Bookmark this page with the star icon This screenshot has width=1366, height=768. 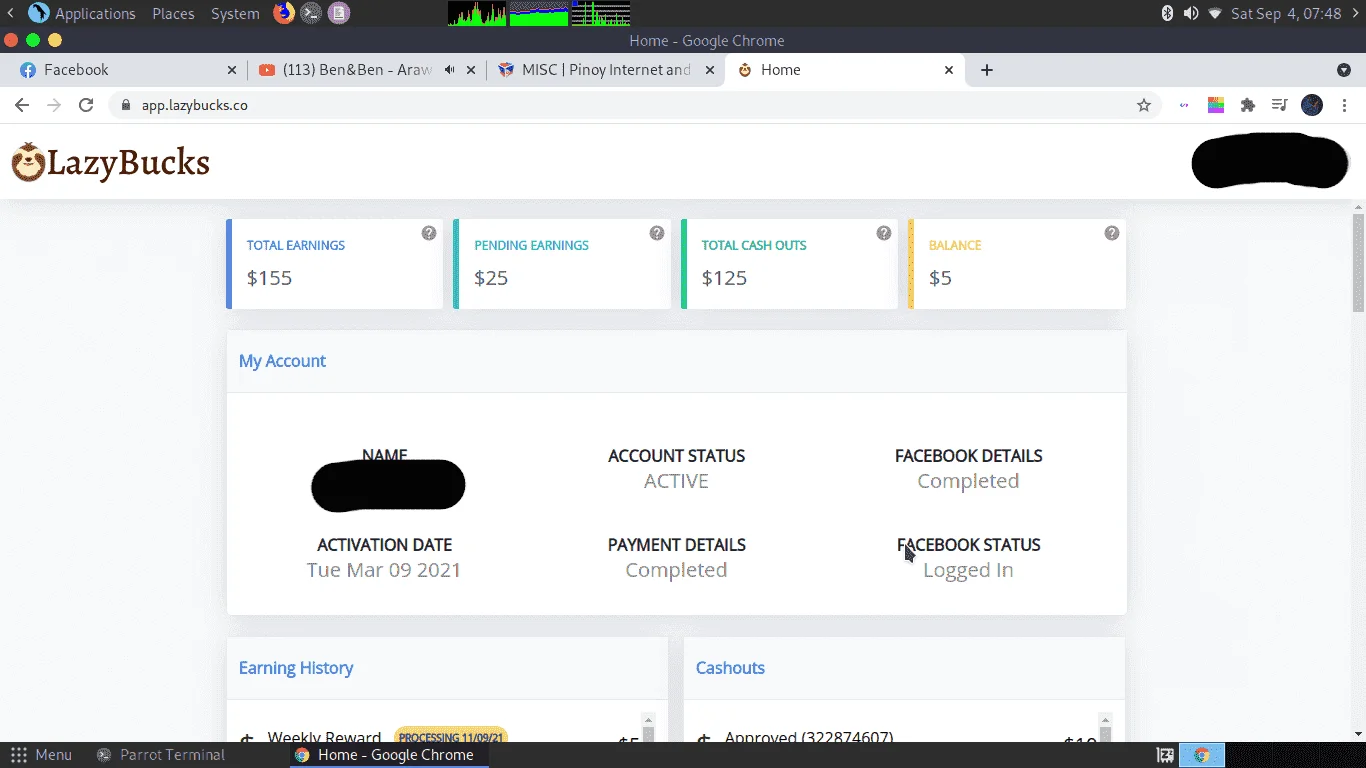pyautogui.click(x=1144, y=105)
